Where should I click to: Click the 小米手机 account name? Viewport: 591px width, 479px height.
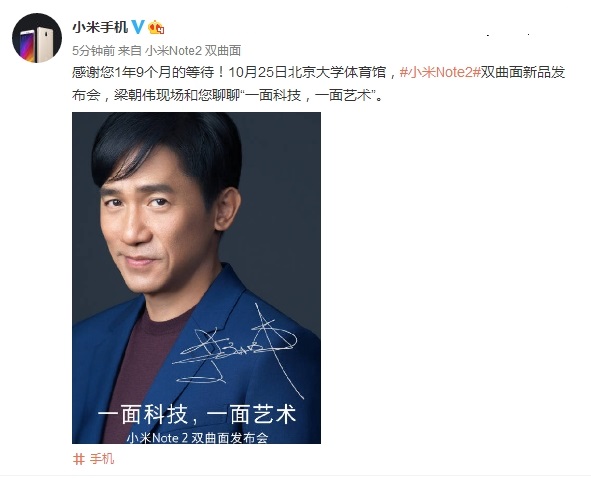click(100, 27)
